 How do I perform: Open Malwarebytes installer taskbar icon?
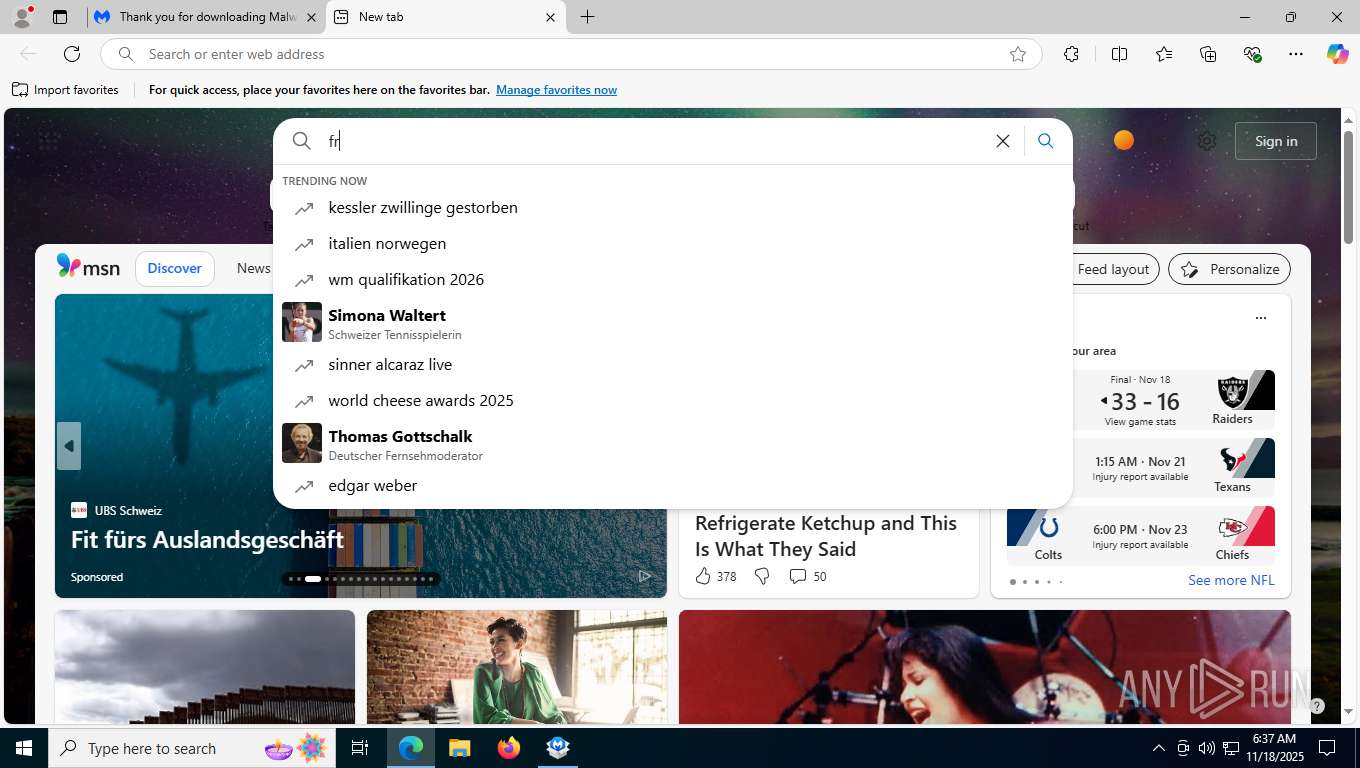558,748
